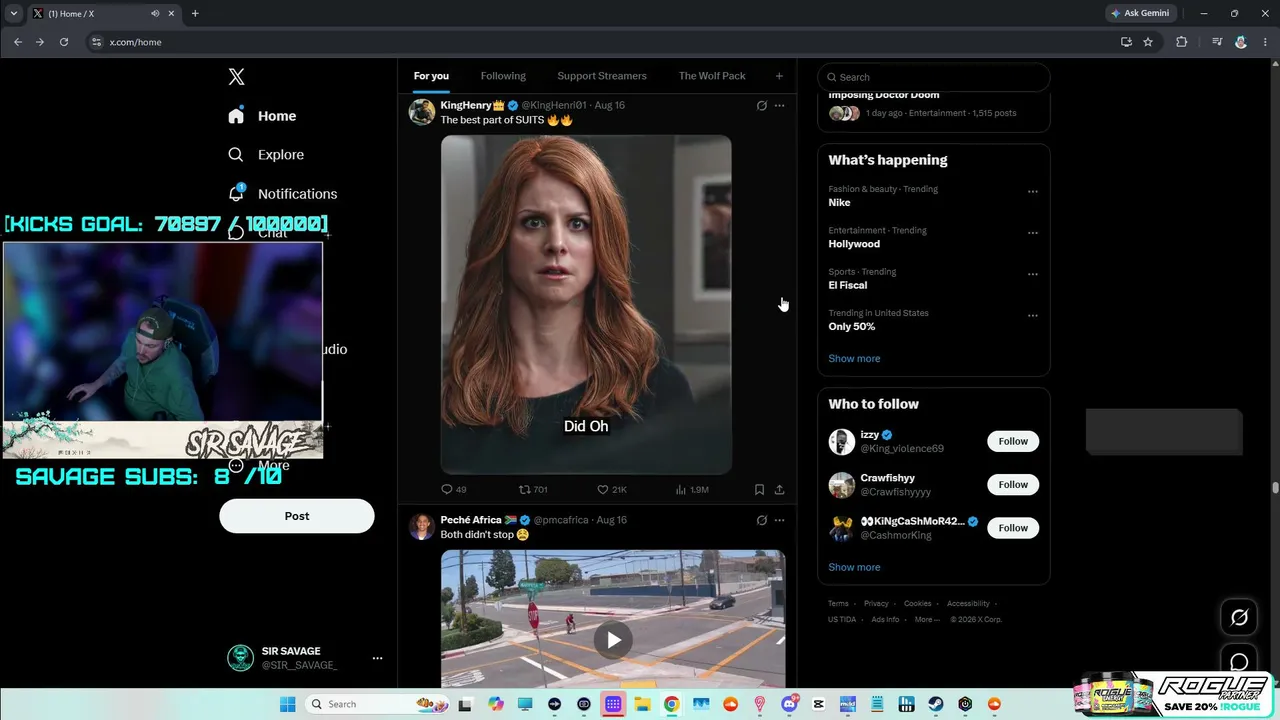
Task: Repost KingHenry's SUITS post
Action: (533, 489)
